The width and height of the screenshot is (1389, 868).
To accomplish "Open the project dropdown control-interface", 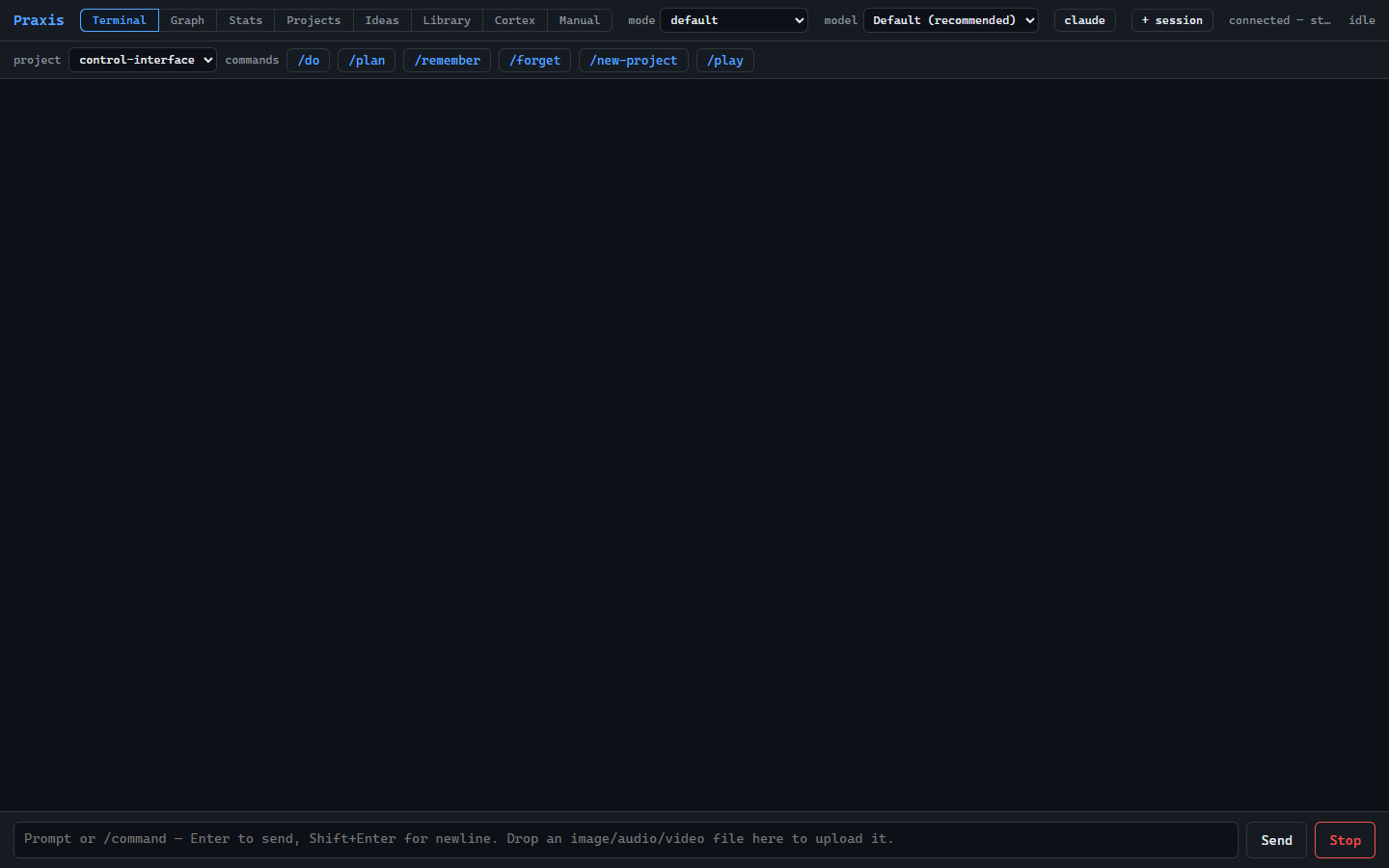I will [143, 60].
